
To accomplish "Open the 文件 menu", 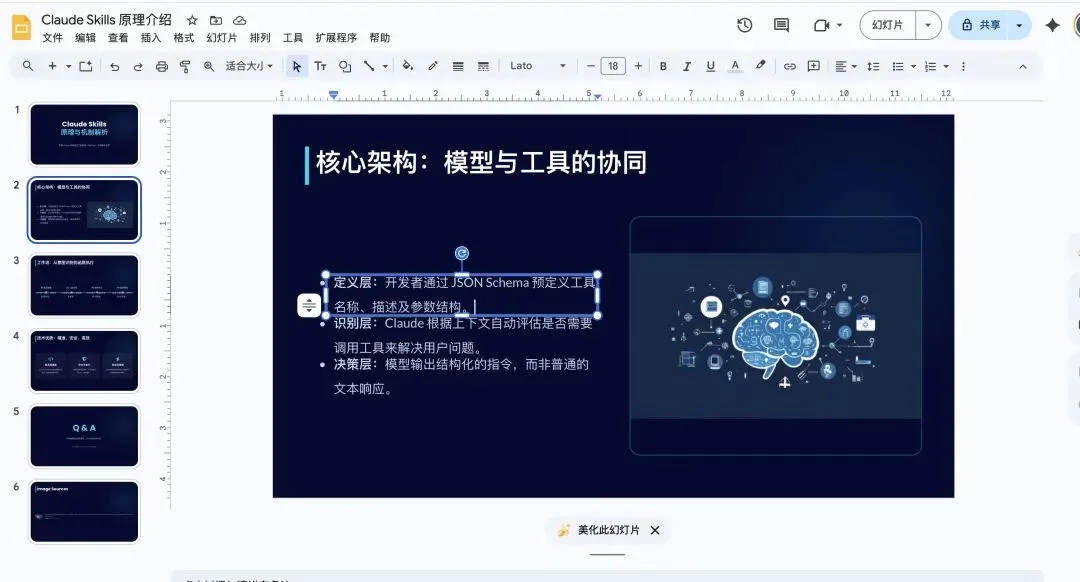I will [x=52, y=38].
